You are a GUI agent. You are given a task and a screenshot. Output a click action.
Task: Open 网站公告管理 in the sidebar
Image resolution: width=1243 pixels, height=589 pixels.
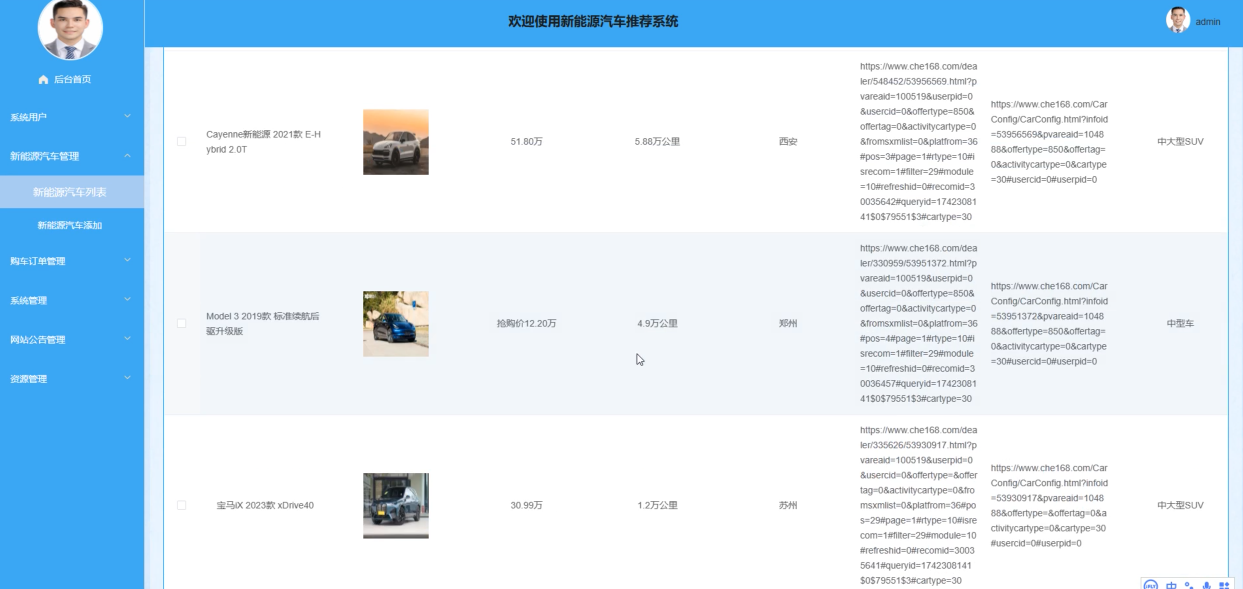pyautogui.click(x=70, y=339)
